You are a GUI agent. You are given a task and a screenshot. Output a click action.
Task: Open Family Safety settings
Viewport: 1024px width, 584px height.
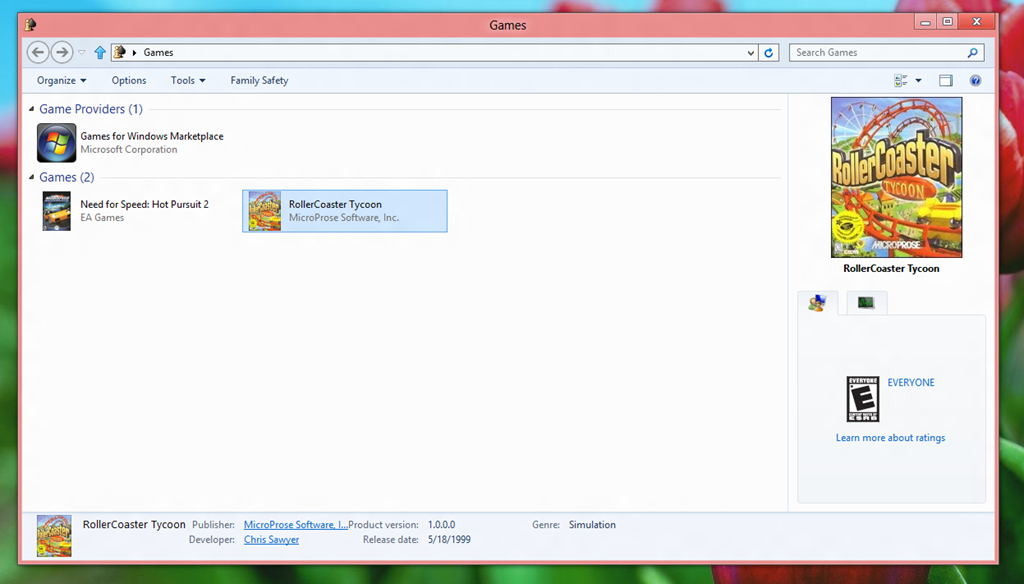click(x=259, y=80)
